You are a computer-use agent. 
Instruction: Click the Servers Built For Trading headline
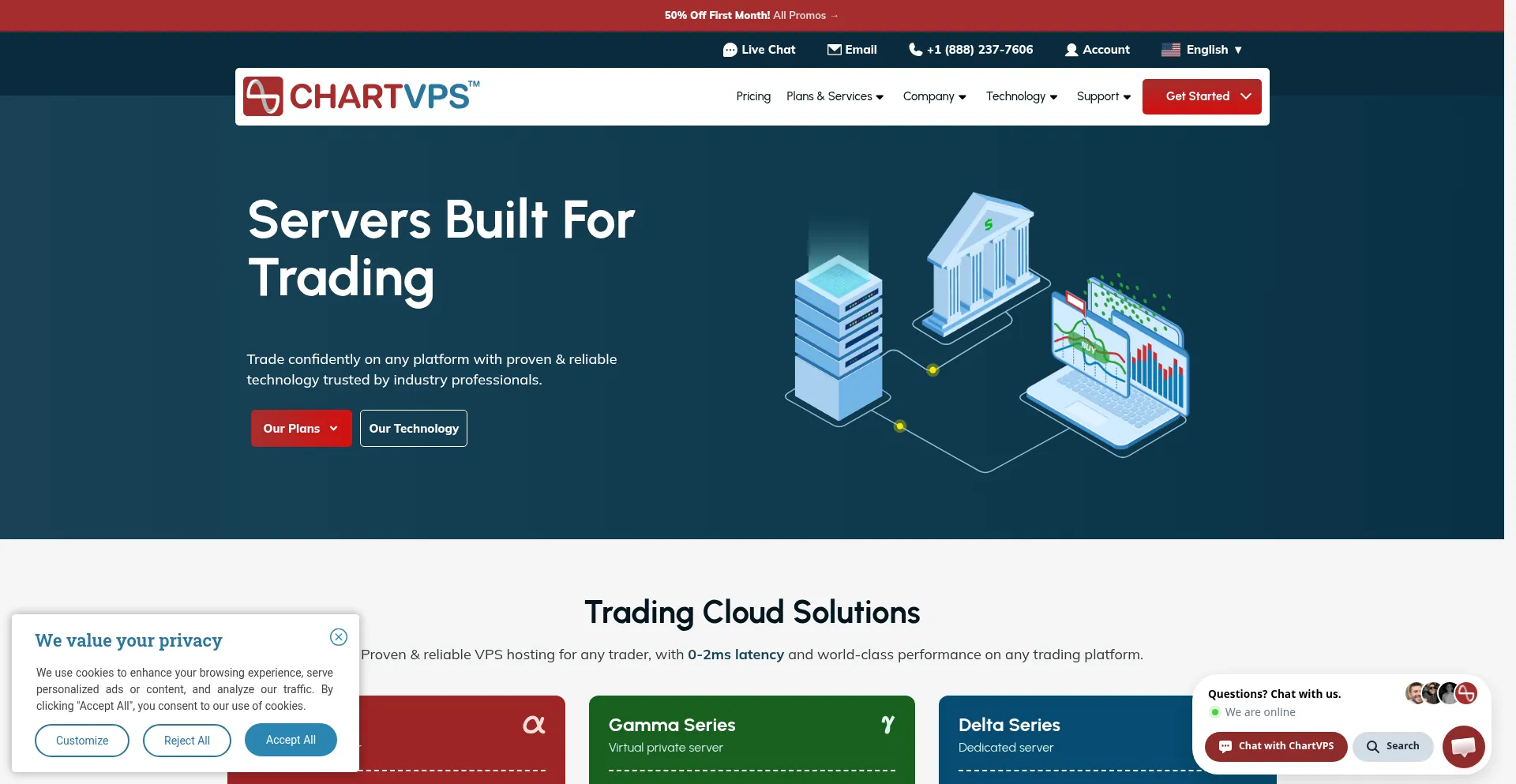(441, 249)
